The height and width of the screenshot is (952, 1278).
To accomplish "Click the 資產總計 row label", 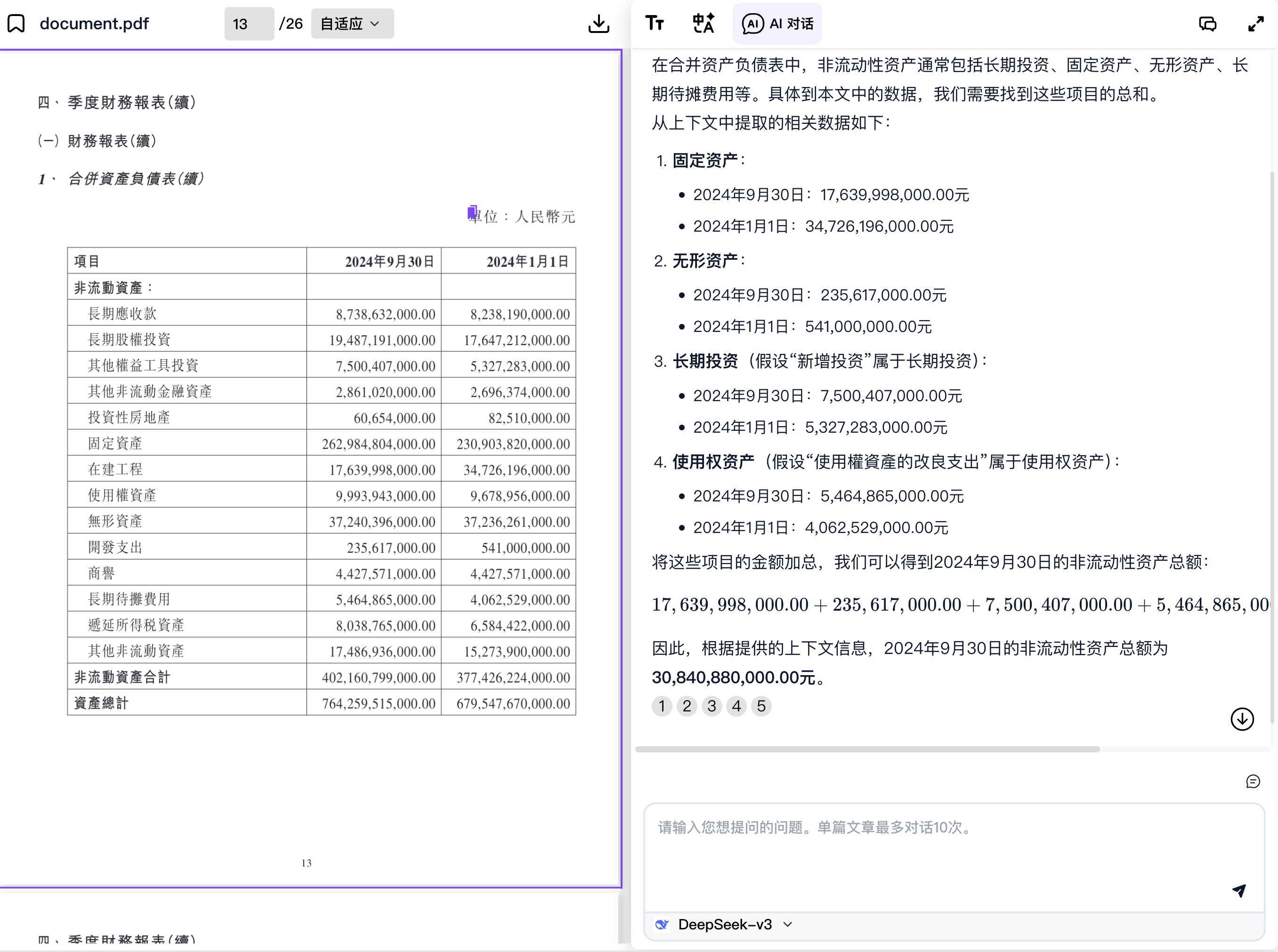I will point(101,703).
